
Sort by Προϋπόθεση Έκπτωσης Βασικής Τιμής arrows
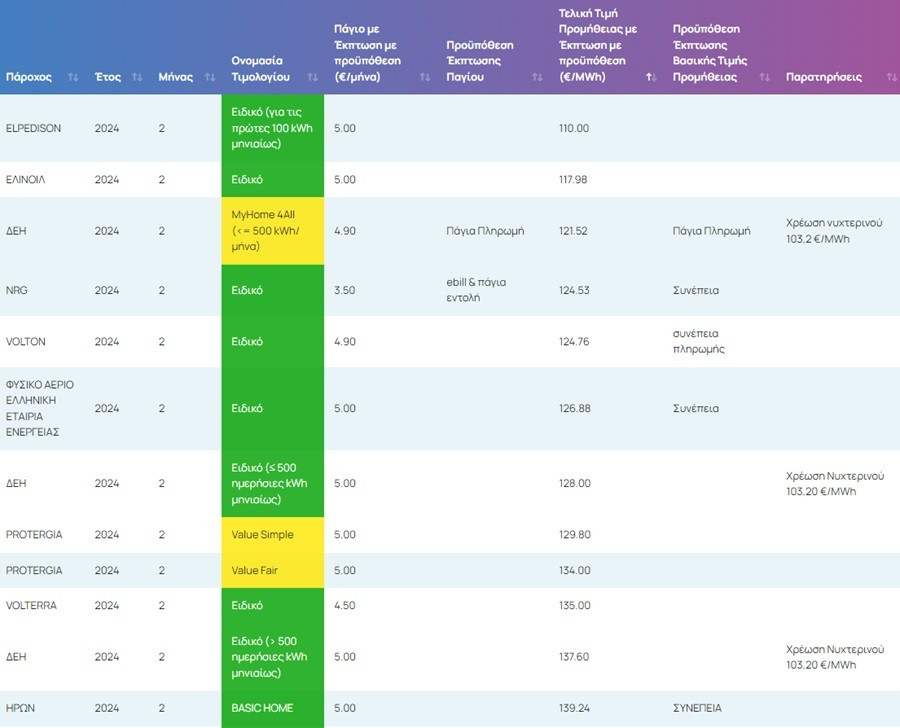click(765, 77)
